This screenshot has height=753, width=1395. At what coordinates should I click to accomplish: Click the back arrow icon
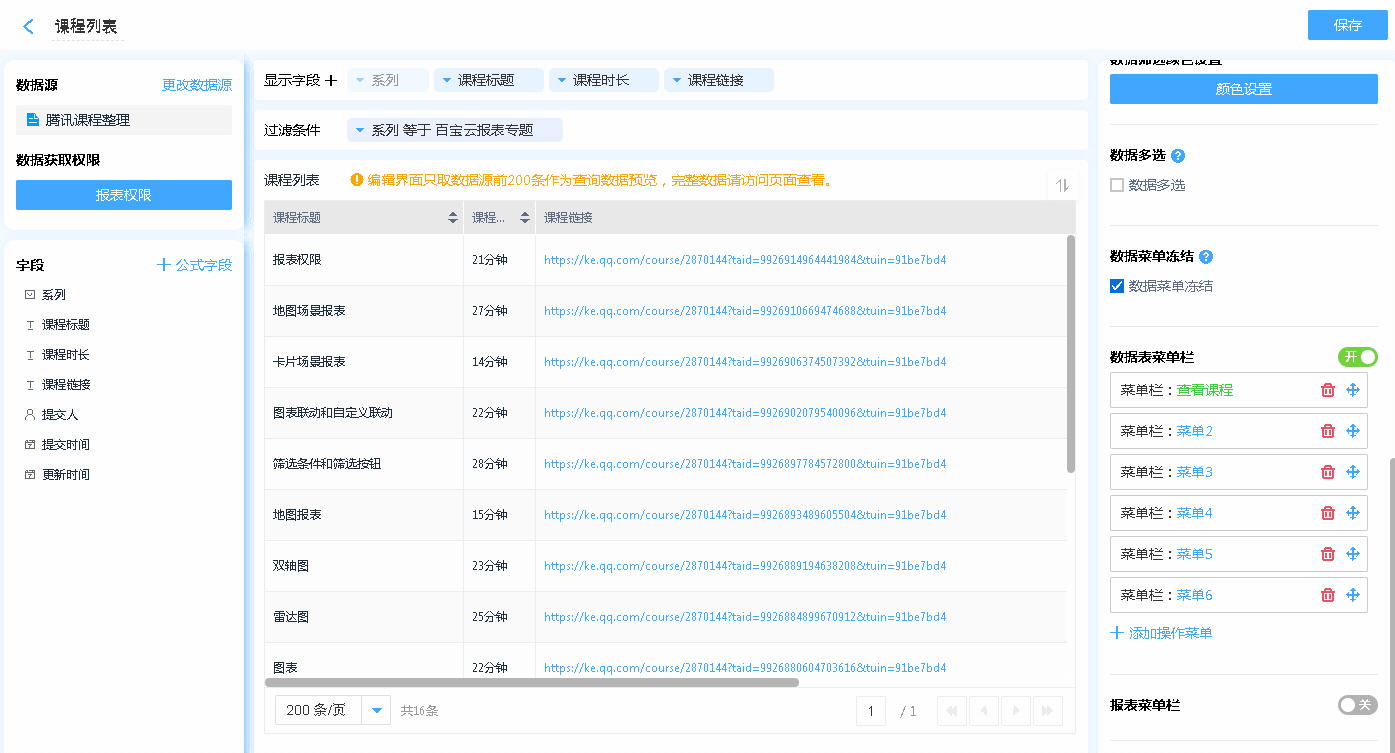(28, 27)
